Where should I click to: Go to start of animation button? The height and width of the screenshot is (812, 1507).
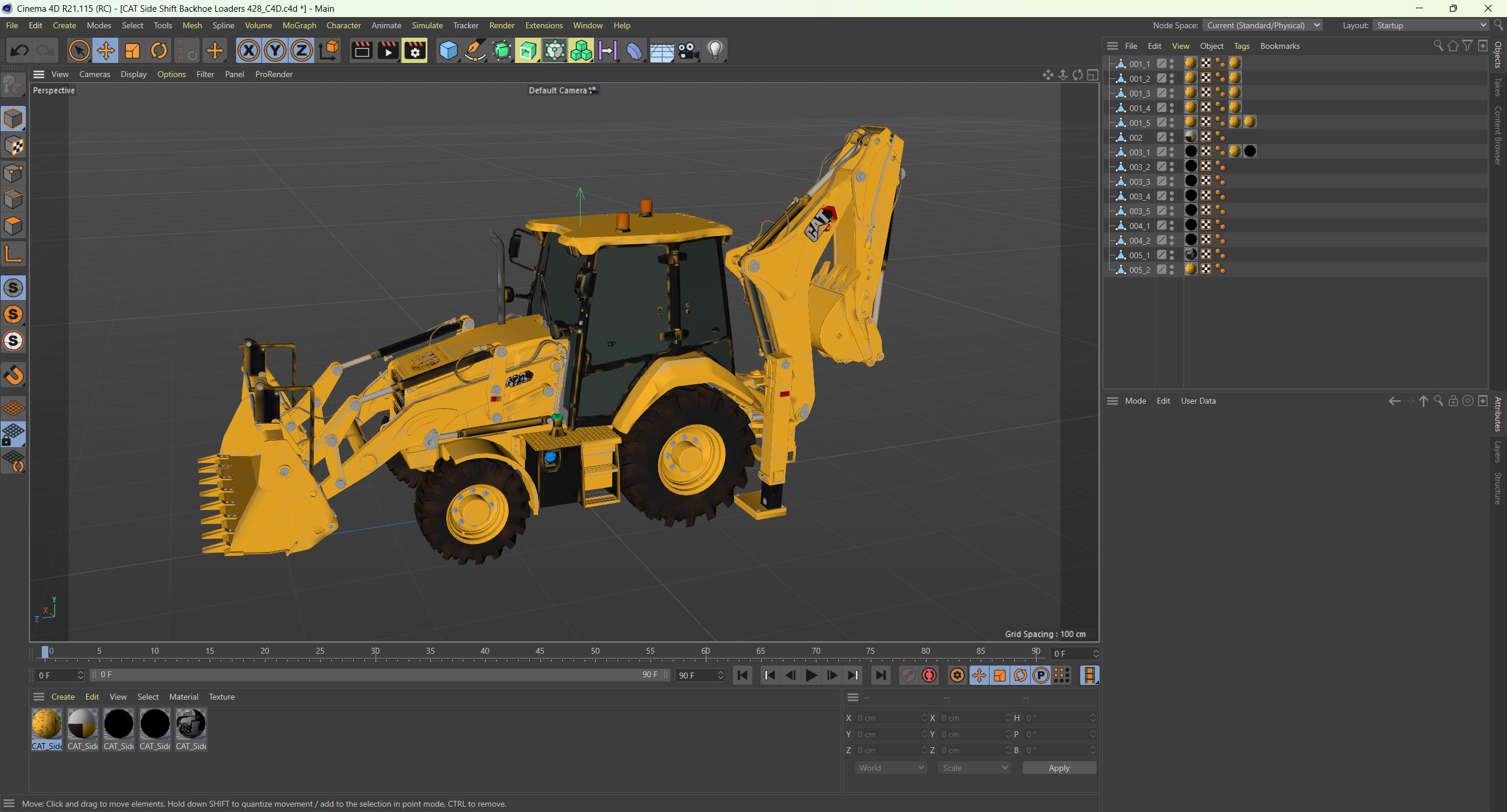[x=742, y=675]
